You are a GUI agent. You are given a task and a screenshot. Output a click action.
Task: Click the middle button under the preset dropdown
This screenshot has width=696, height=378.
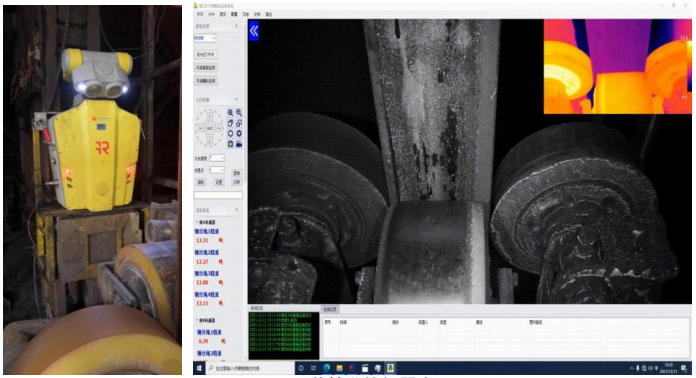coord(219,182)
